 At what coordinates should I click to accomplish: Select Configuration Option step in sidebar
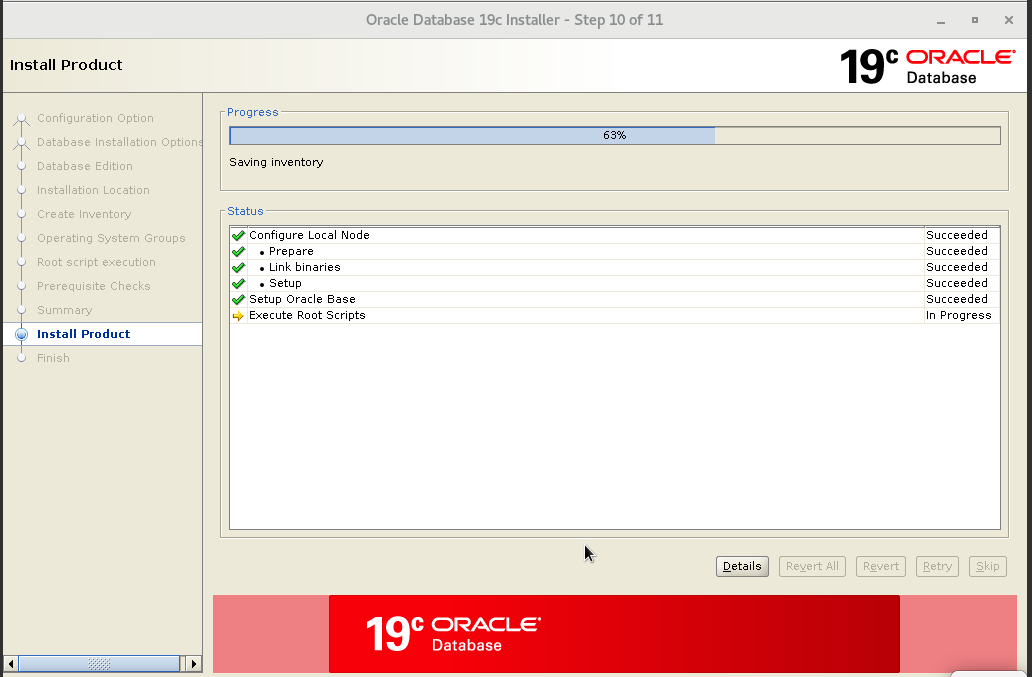coord(95,118)
